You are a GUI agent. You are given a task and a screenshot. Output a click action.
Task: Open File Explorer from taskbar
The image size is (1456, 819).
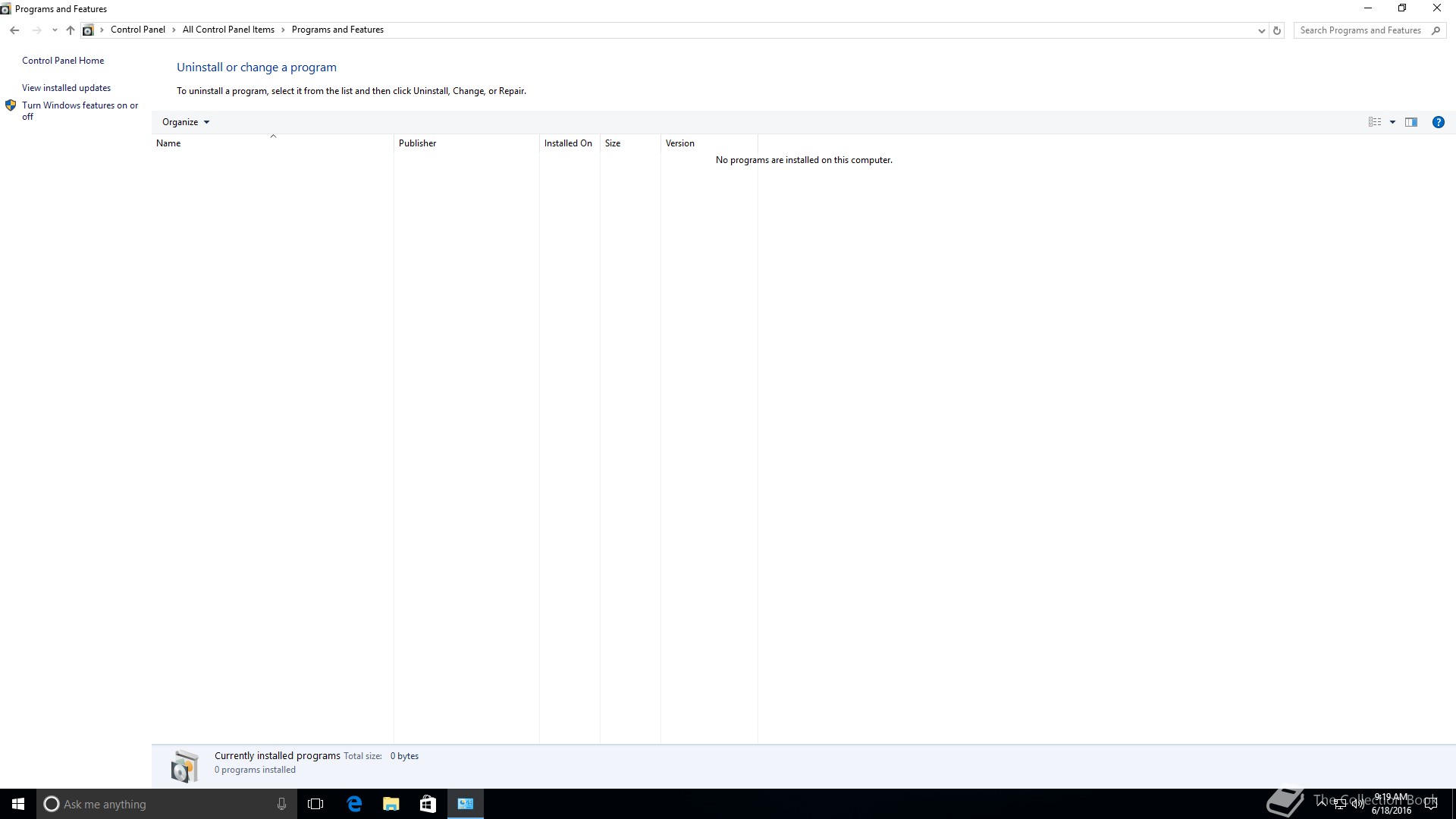tap(391, 804)
